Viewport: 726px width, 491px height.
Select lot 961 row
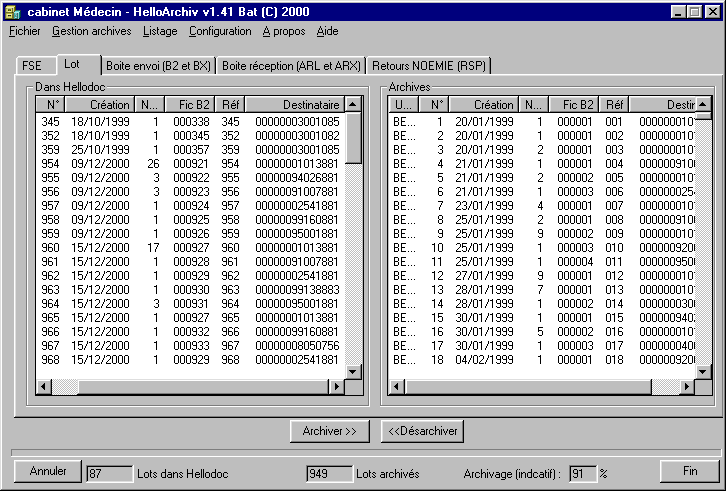[x=190, y=262]
